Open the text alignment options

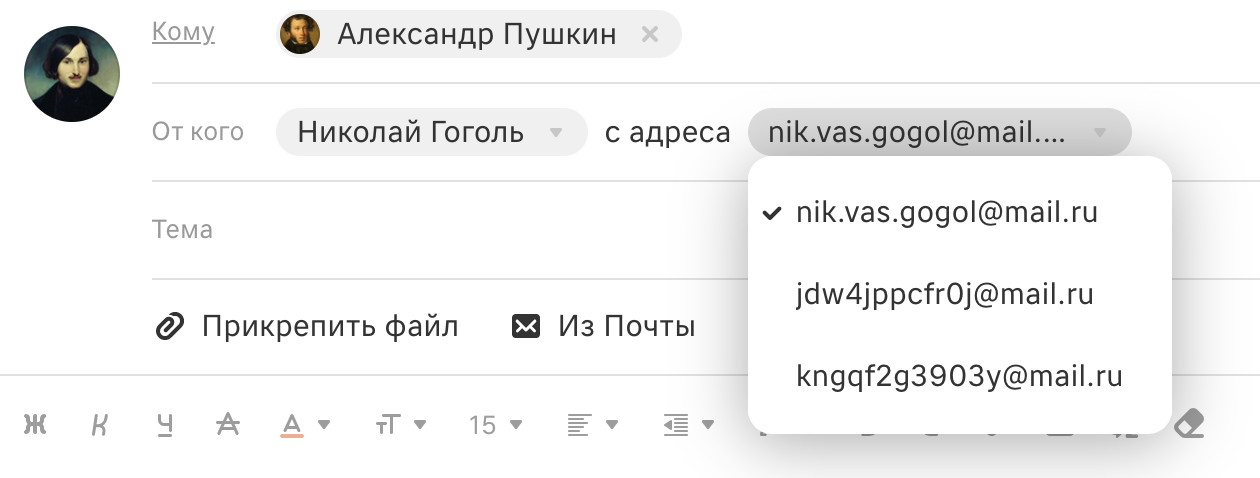click(x=592, y=425)
